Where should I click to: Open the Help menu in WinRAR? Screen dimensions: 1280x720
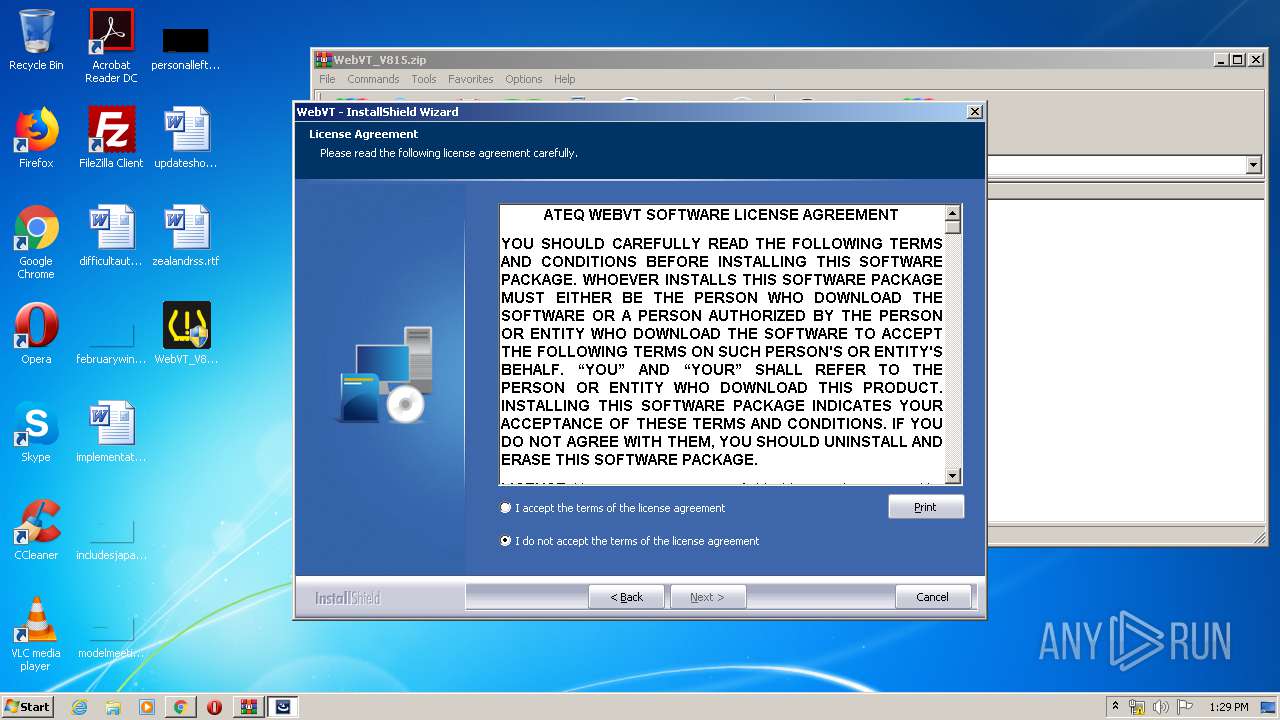pos(565,79)
